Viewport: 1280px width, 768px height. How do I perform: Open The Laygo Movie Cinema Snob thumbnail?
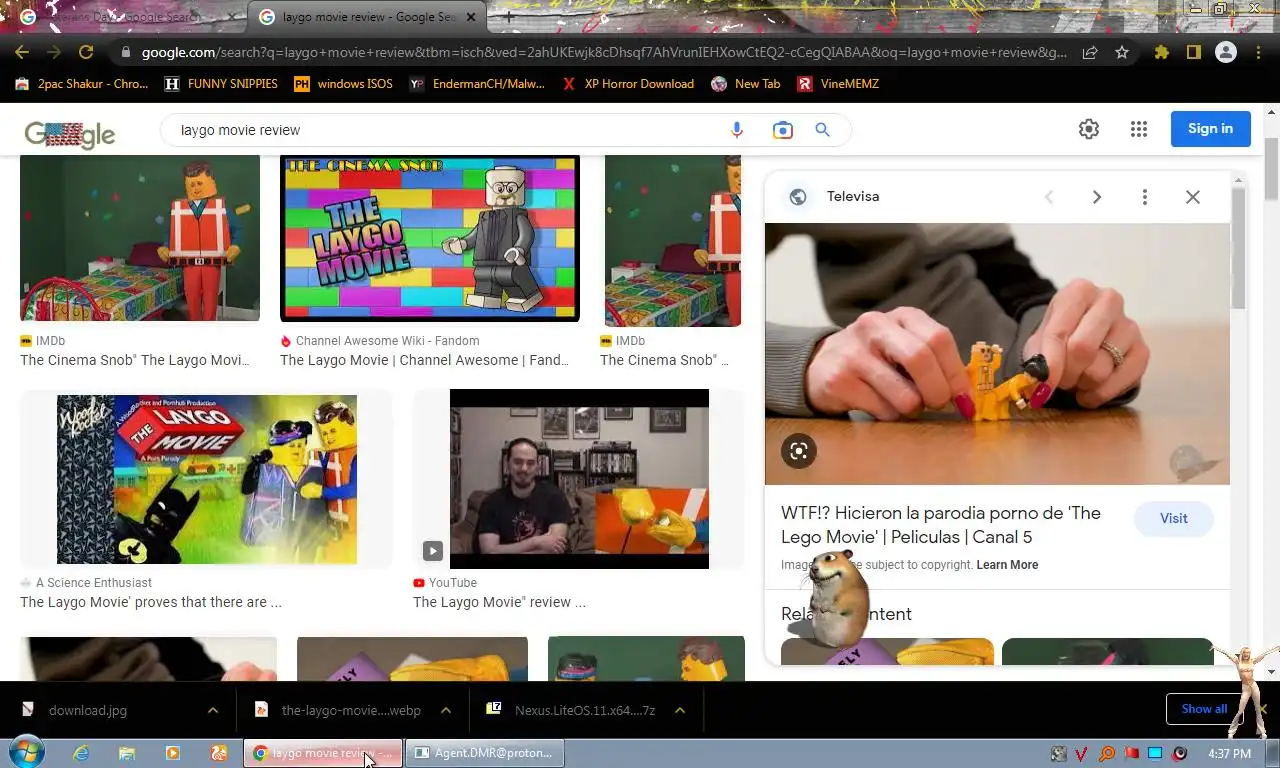[430, 238]
